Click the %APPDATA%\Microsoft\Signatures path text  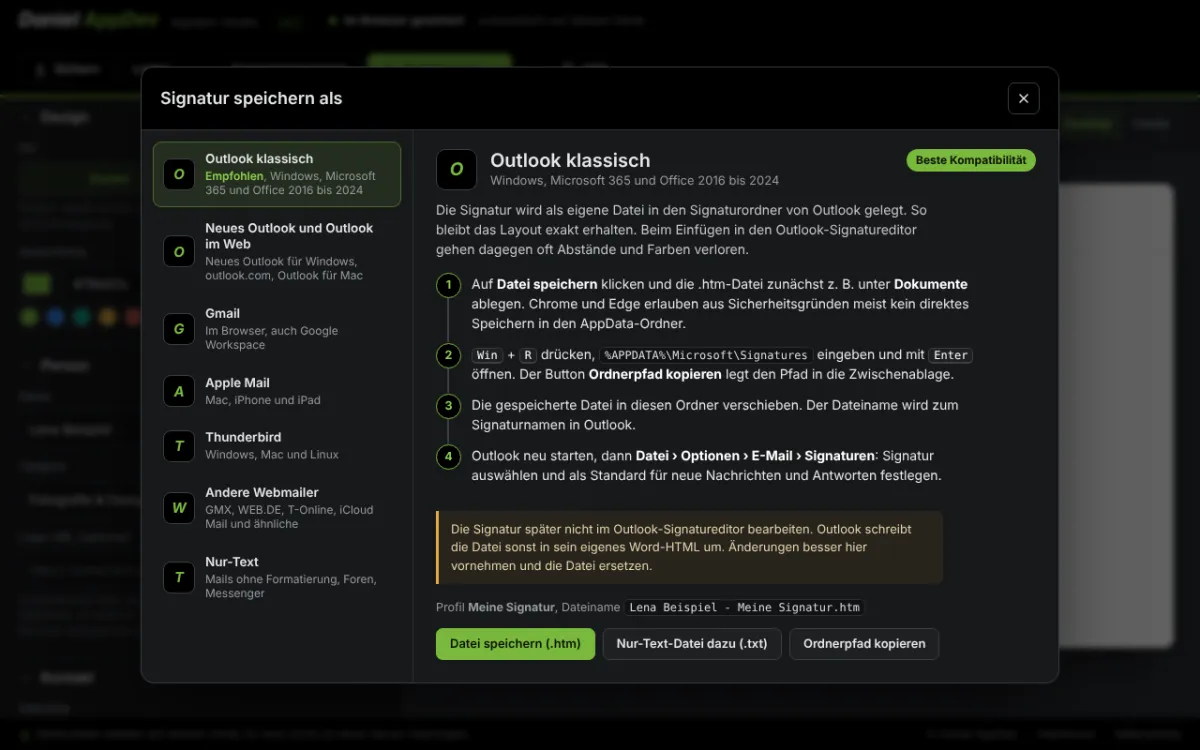[x=706, y=355]
